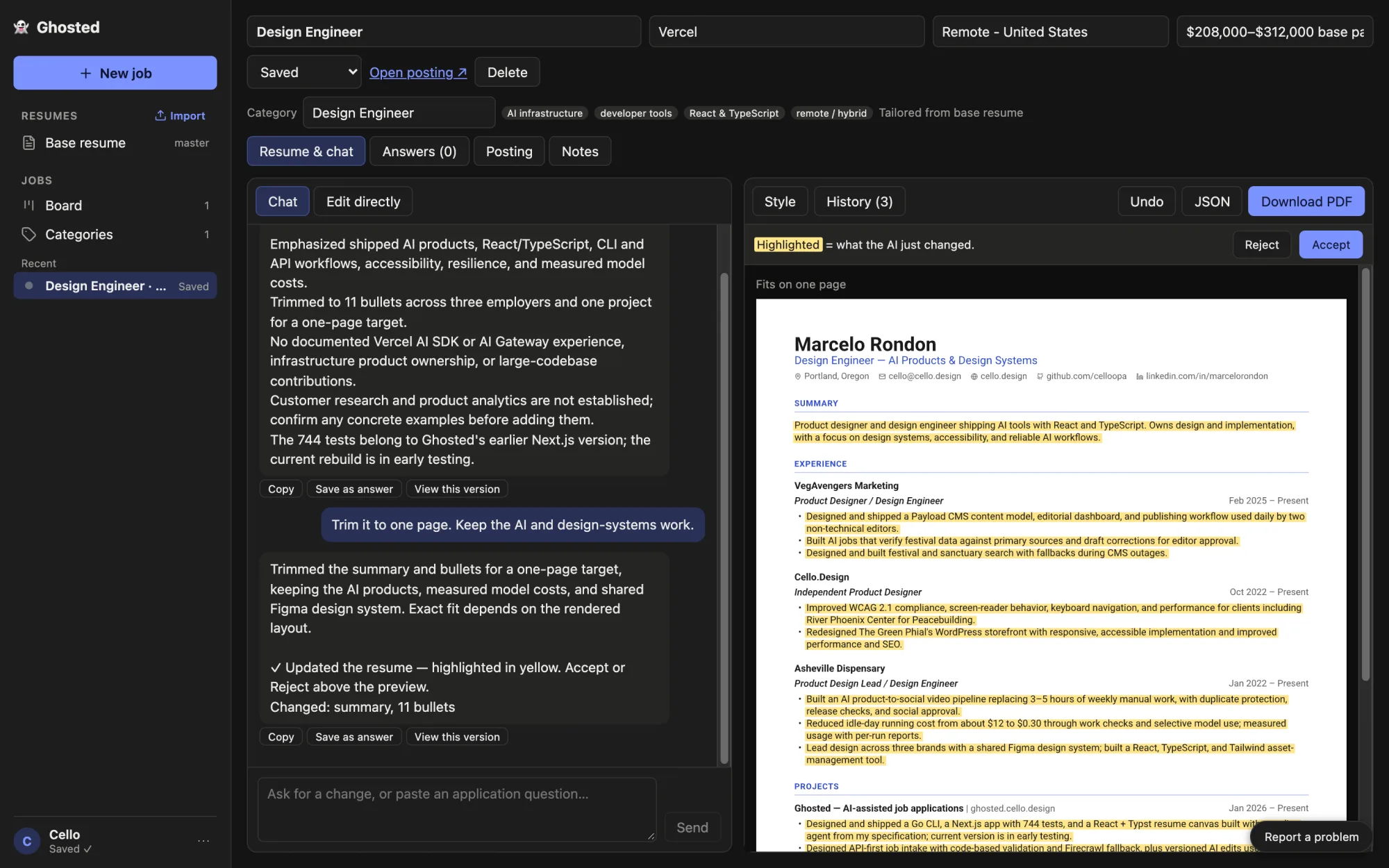Open the Style panel

coord(780,201)
